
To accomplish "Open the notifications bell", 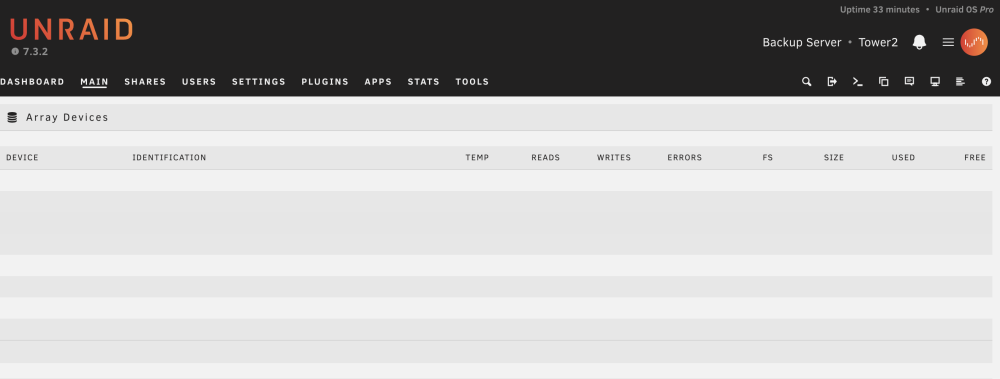I will tap(919, 42).
